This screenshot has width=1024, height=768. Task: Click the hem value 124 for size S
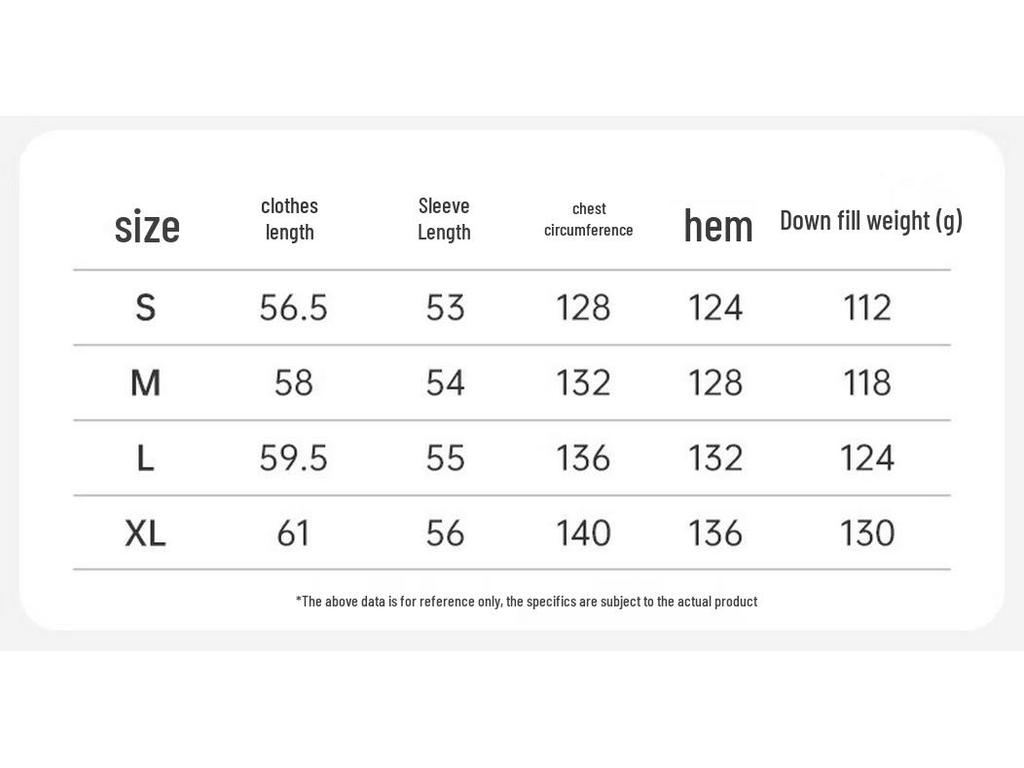[x=715, y=307]
